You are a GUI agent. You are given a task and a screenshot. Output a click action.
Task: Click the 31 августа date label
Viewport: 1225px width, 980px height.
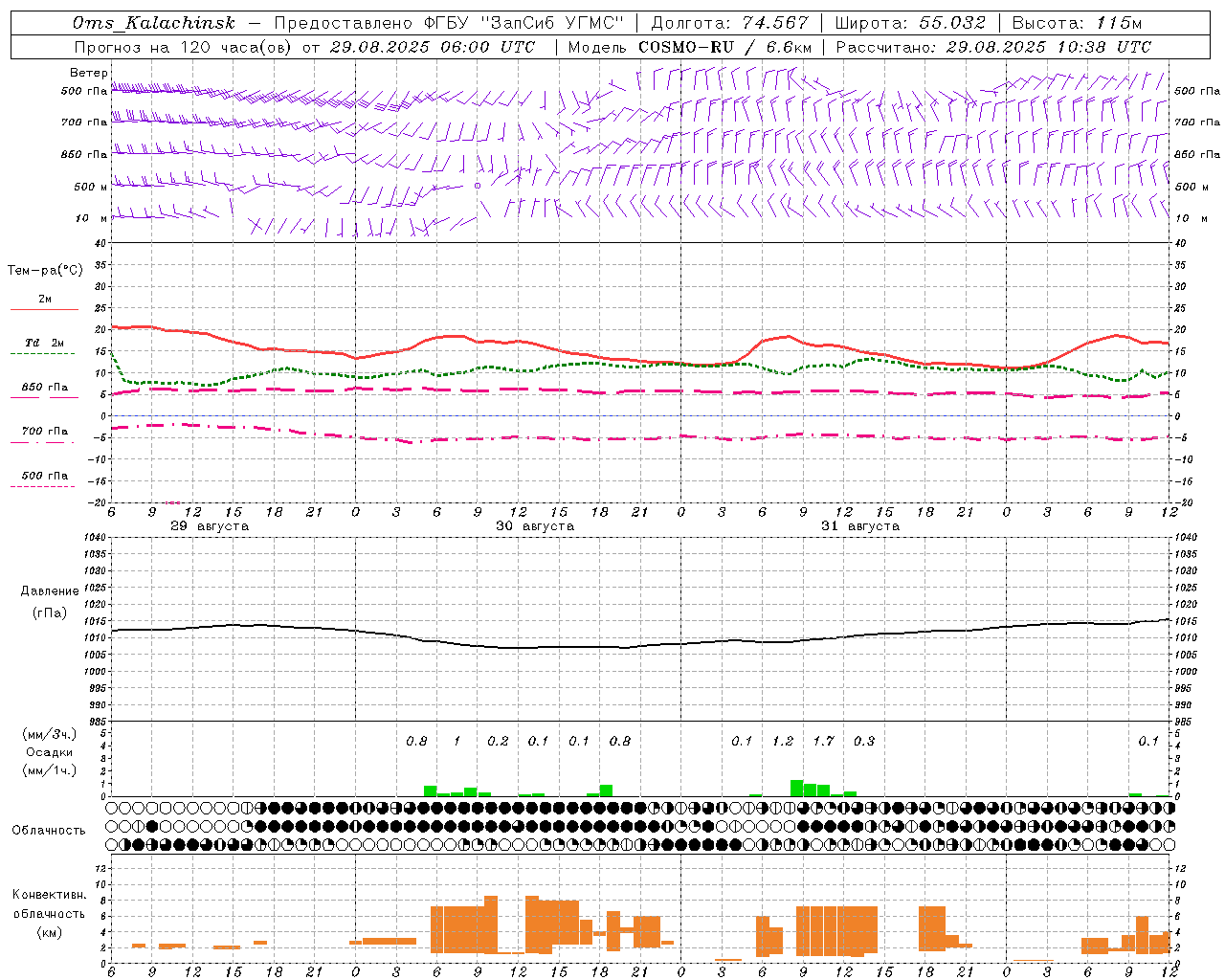pyautogui.click(x=860, y=526)
